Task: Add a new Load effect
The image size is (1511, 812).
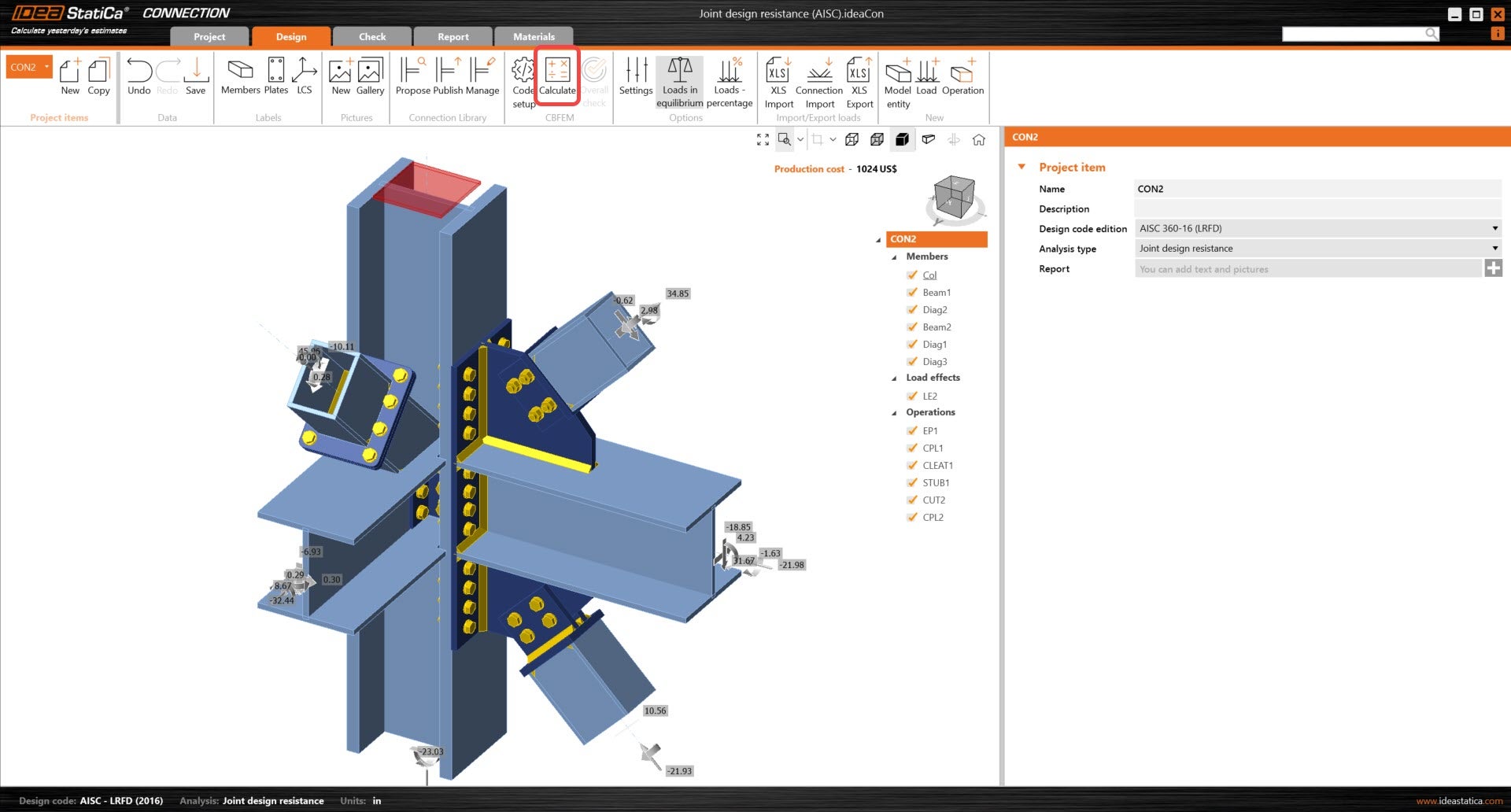Action: (926, 77)
